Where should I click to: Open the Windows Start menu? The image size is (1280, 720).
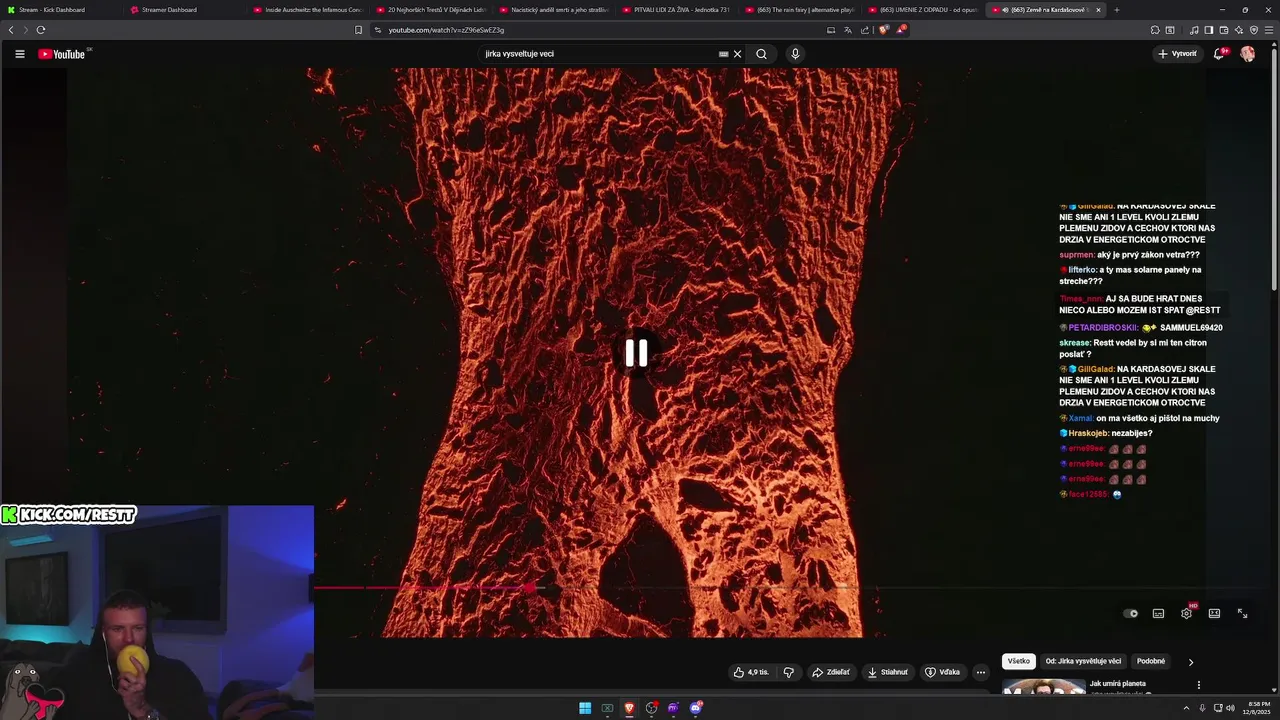point(585,708)
